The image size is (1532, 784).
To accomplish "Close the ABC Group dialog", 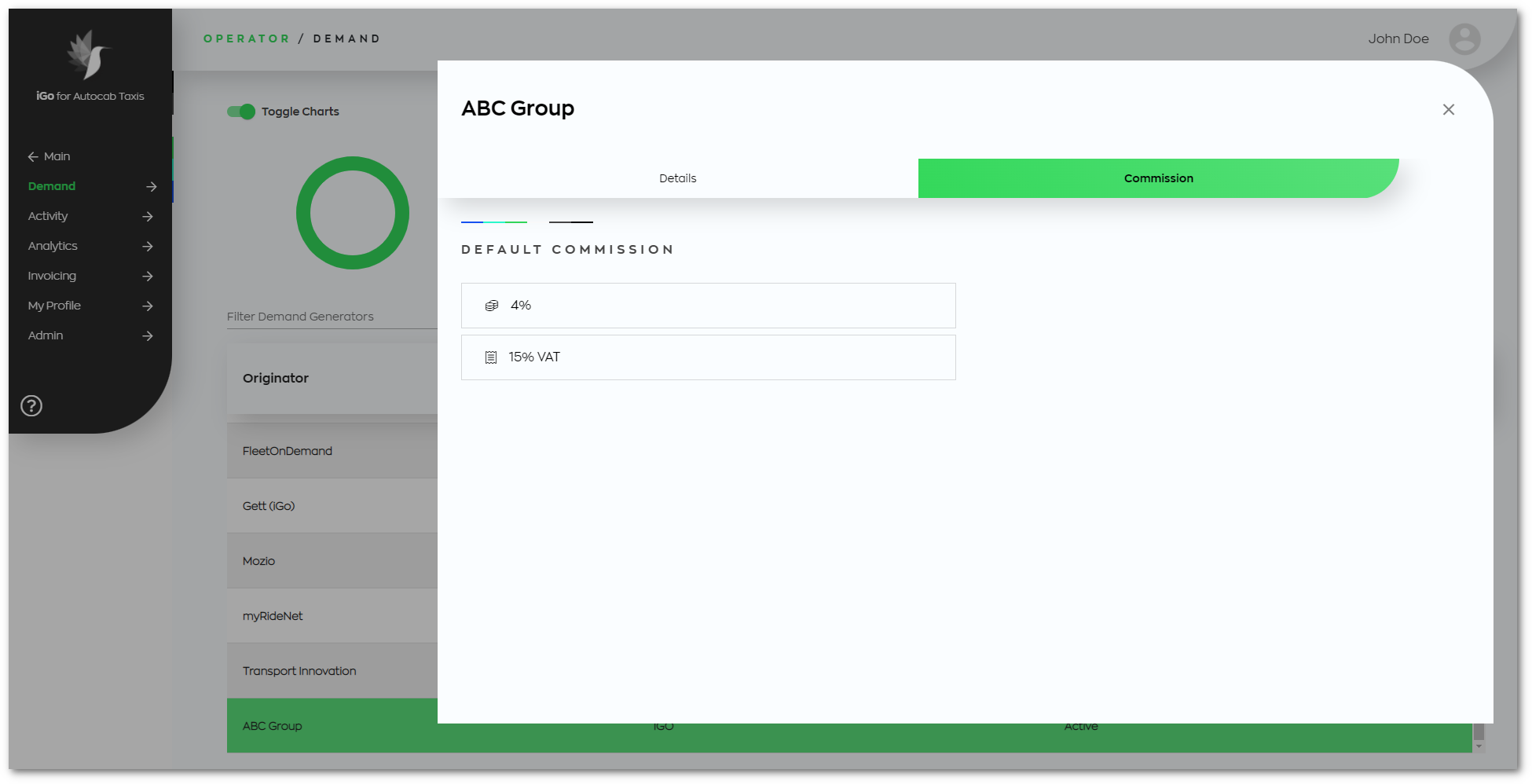I will (1449, 110).
